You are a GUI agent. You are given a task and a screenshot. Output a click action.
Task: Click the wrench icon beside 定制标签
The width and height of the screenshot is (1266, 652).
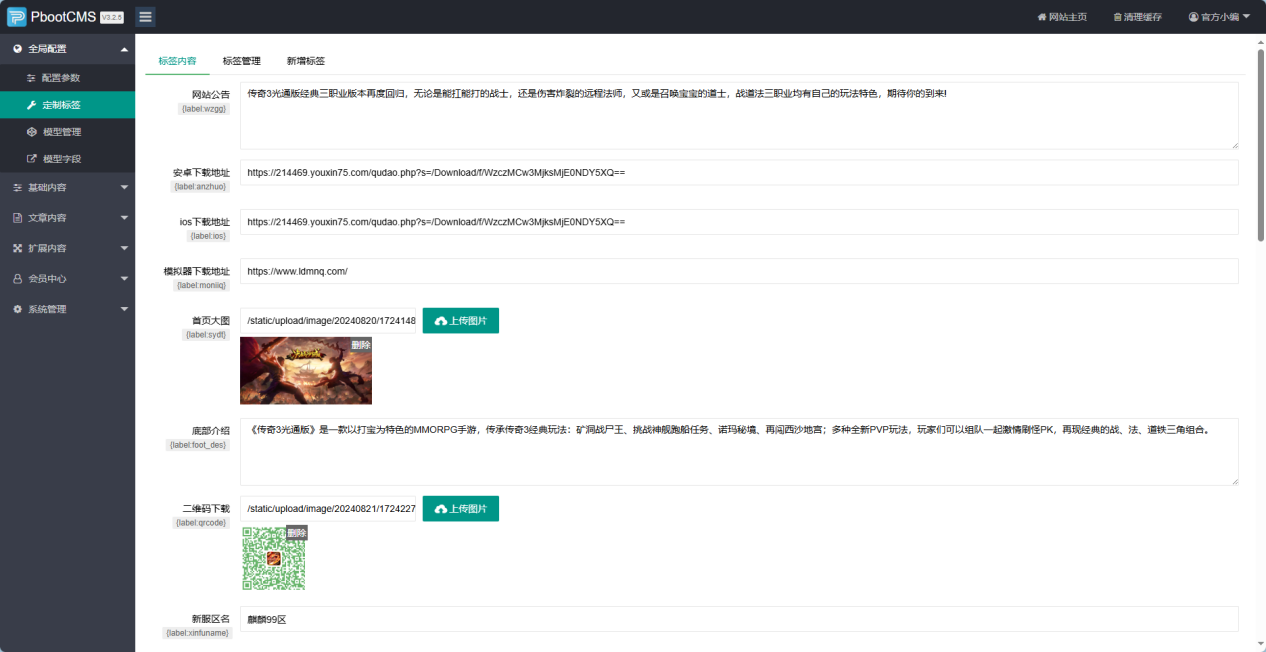click(32, 105)
